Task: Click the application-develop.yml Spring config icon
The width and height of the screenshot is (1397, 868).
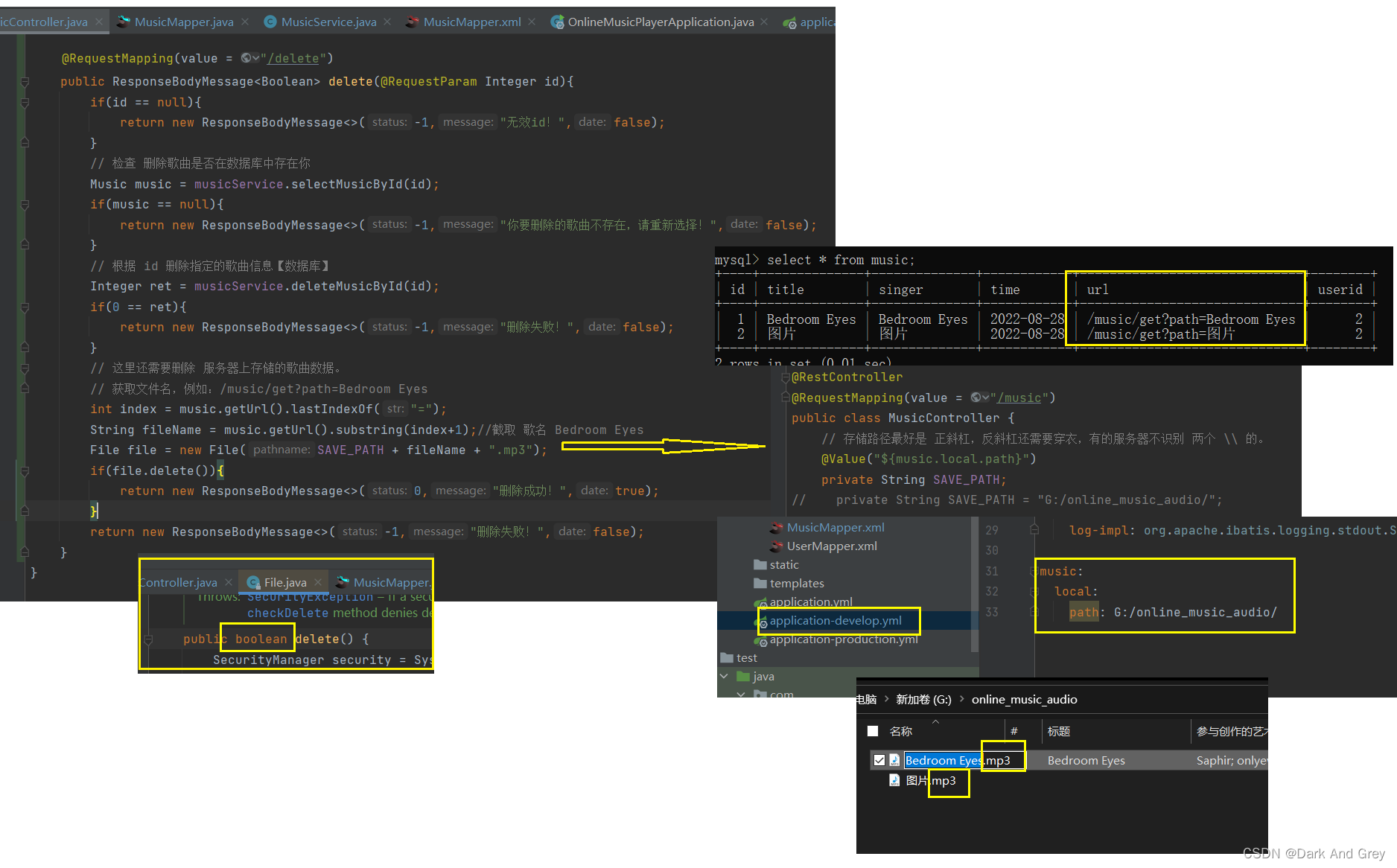Action: (761, 621)
